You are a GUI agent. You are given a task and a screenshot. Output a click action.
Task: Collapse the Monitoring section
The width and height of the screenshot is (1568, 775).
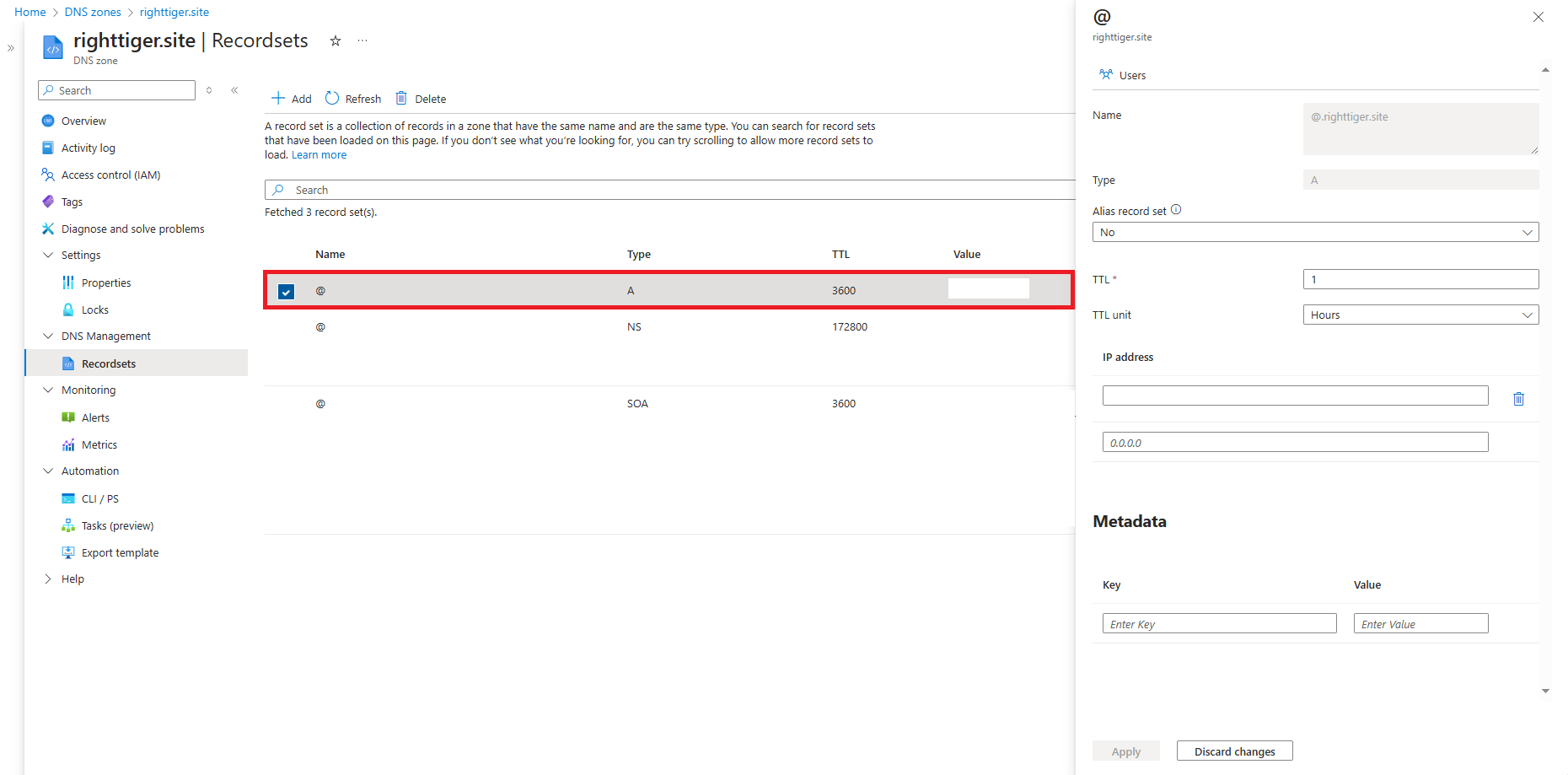tap(48, 390)
